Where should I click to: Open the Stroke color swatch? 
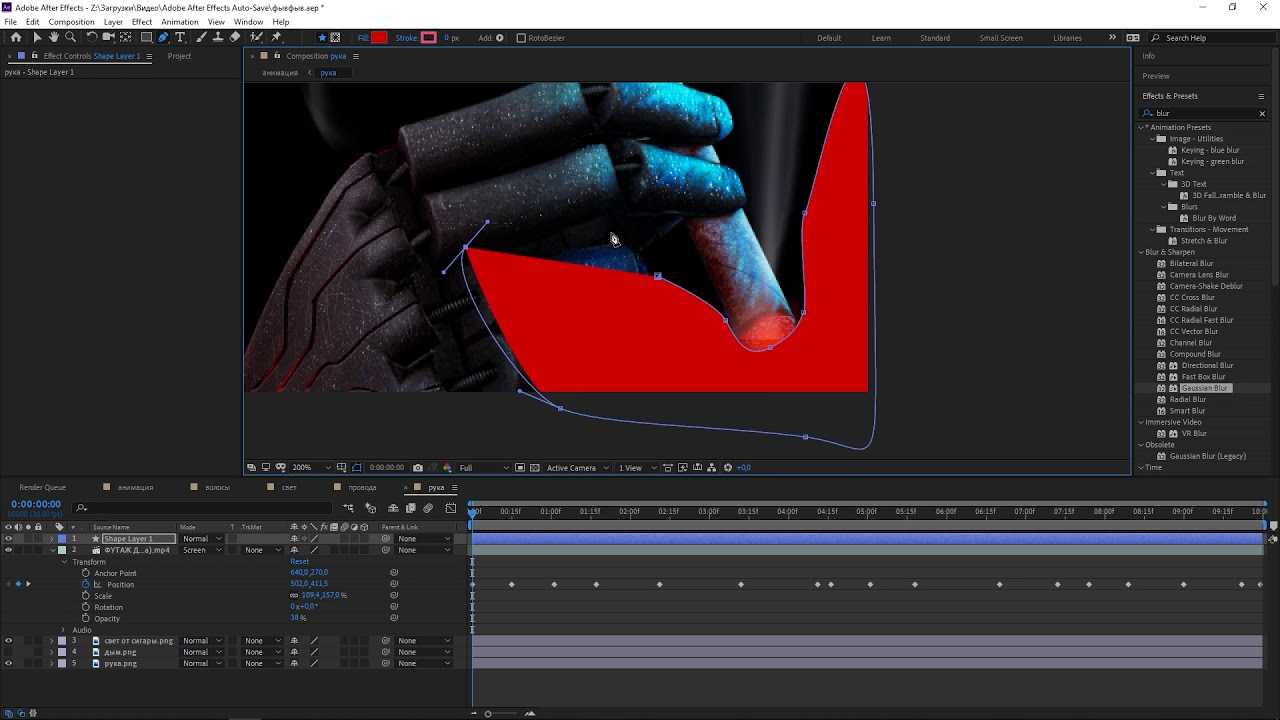click(x=429, y=38)
